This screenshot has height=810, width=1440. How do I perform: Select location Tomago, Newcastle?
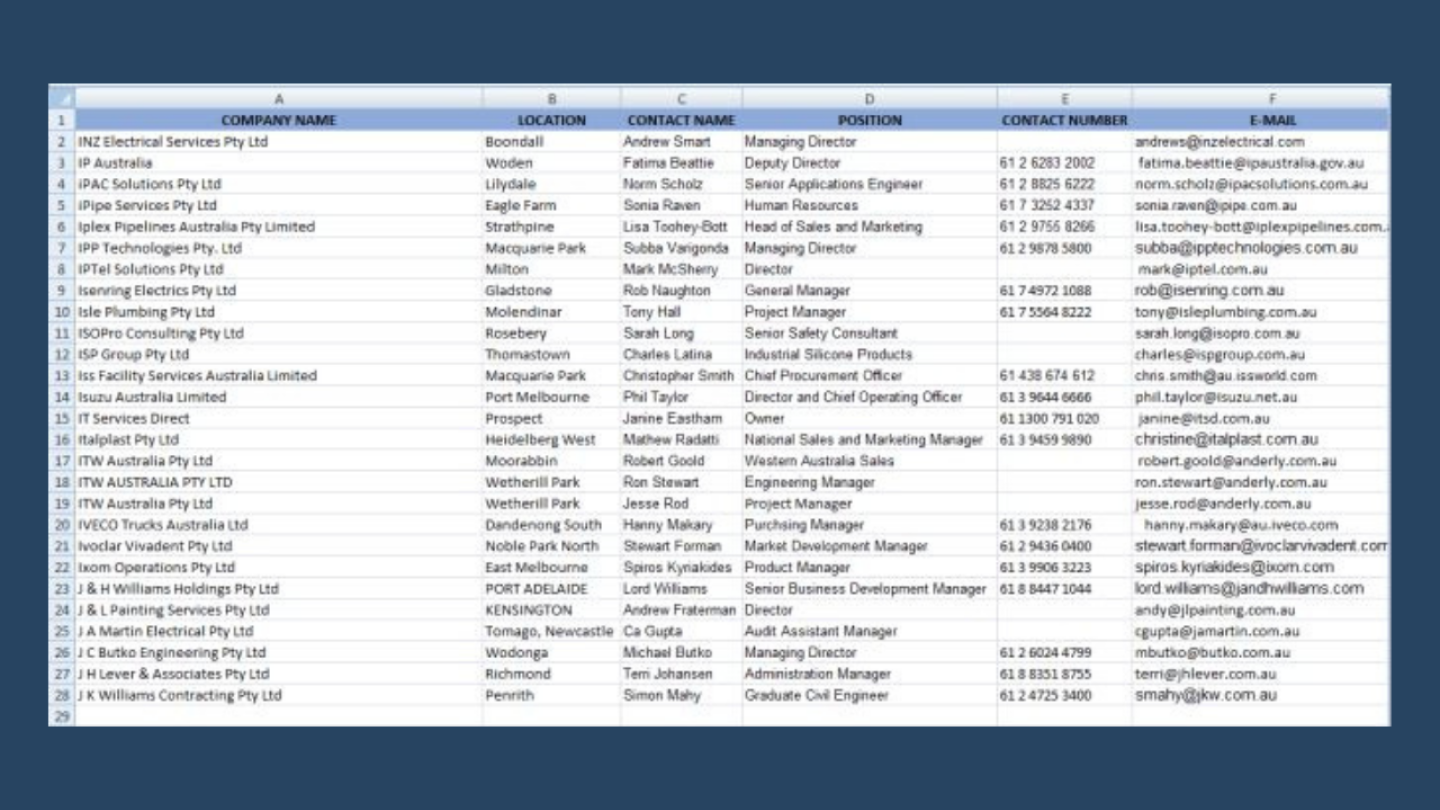point(551,631)
